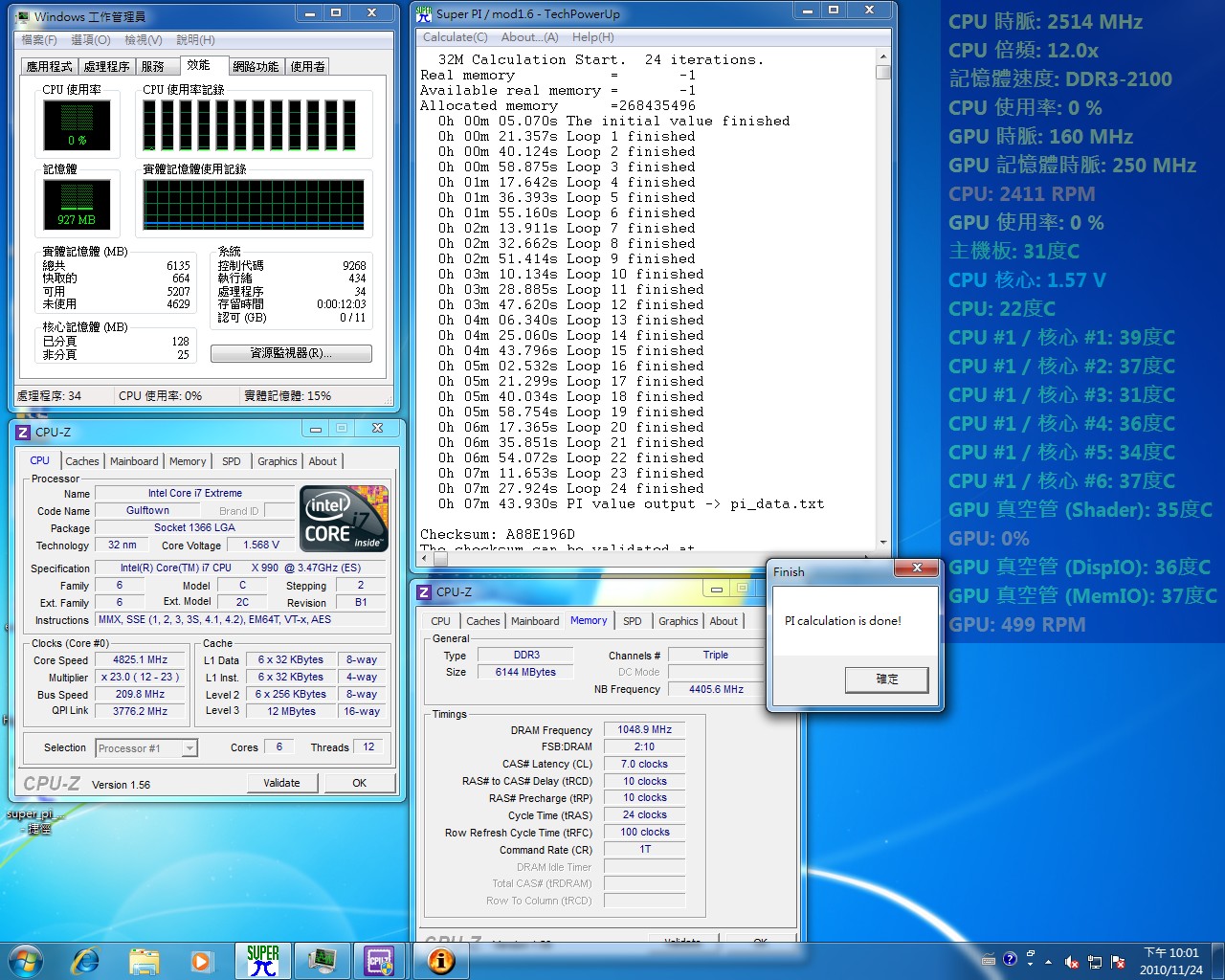Image resolution: width=1225 pixels, height=980 pixels.
Task: Click the Core Speed 4825.1 MHz value
Action: (x=141, y=660)
